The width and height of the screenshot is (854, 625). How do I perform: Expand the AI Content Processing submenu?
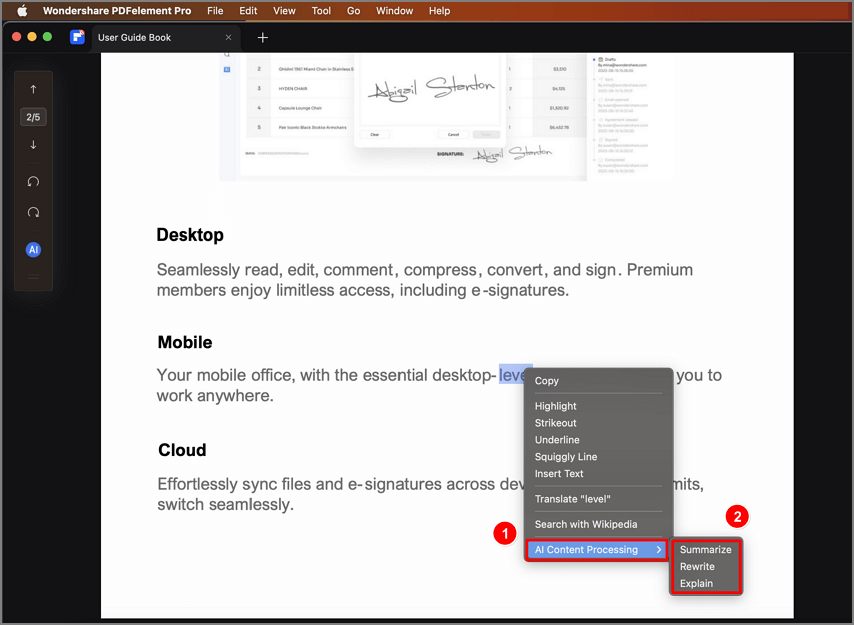(597, 549)
